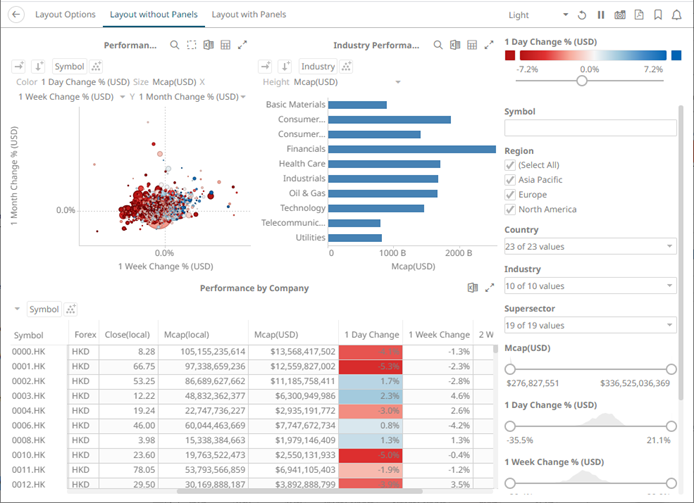
Task: Maximize the Industry Performance chart
Action: [488, 46]
